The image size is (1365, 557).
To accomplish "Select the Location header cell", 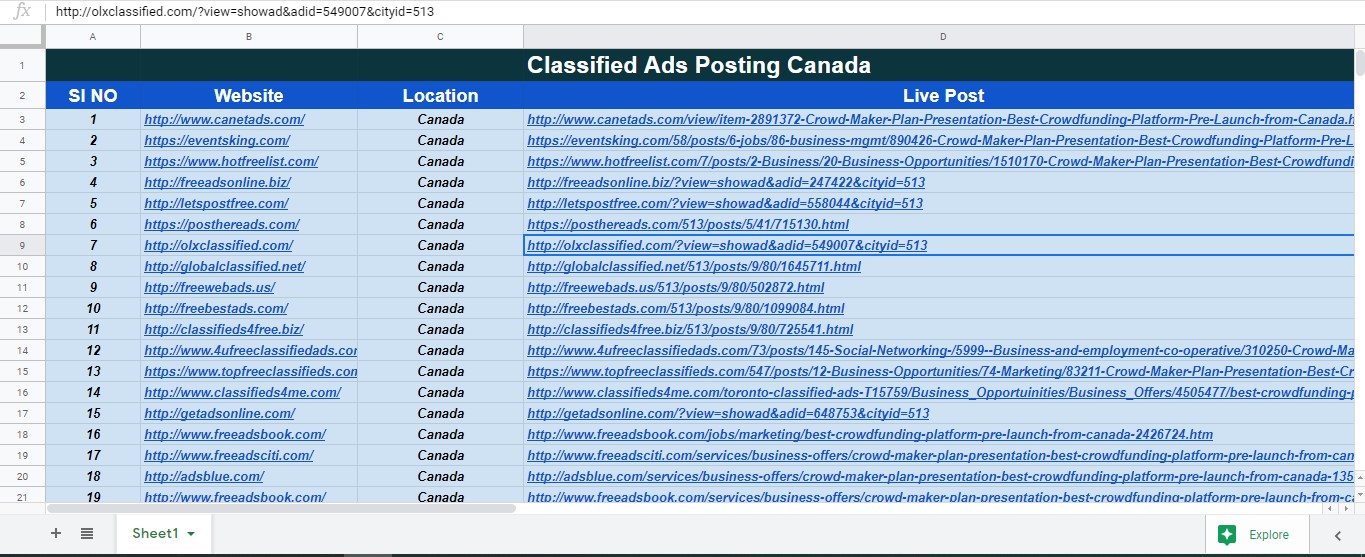I will pos(440,96).
